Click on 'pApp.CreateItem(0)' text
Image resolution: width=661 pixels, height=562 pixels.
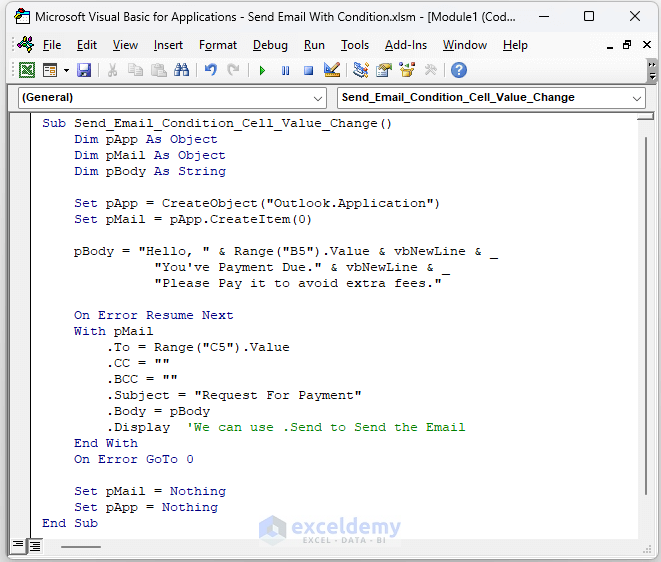coord(240,220)
